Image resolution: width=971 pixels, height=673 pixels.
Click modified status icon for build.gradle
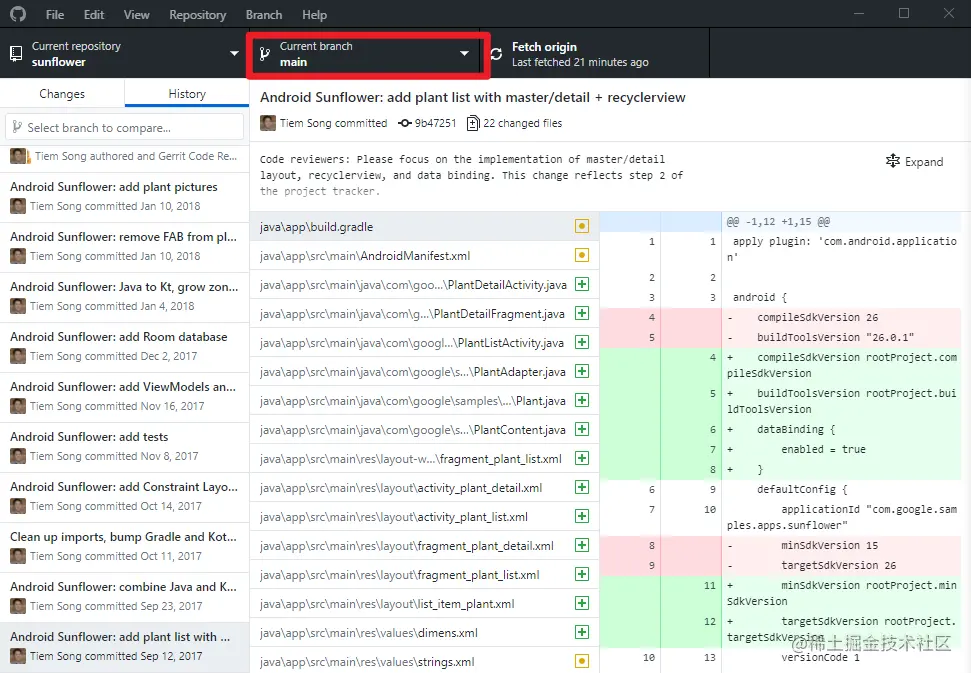581,226
